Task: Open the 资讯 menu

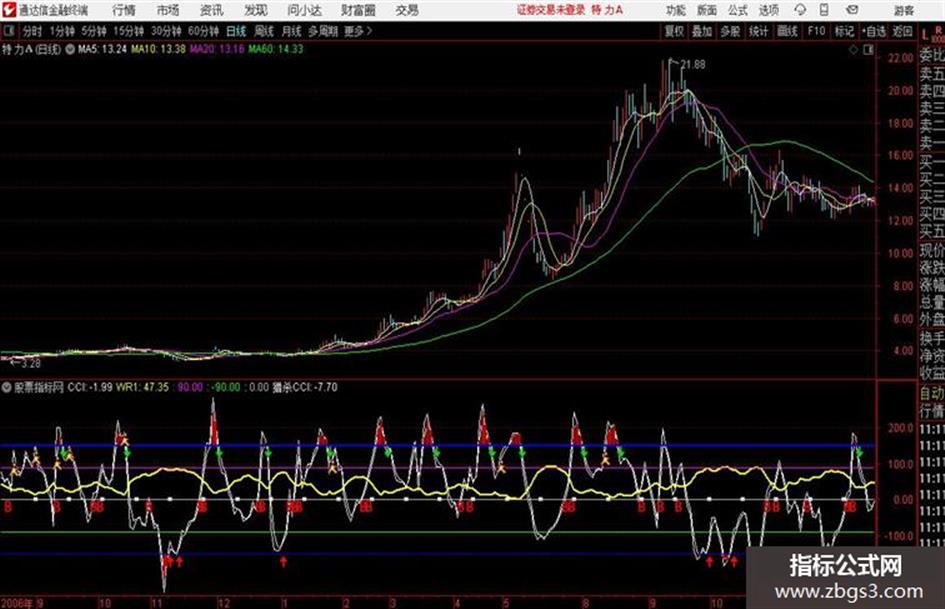Action: click(x=211, y=10)
